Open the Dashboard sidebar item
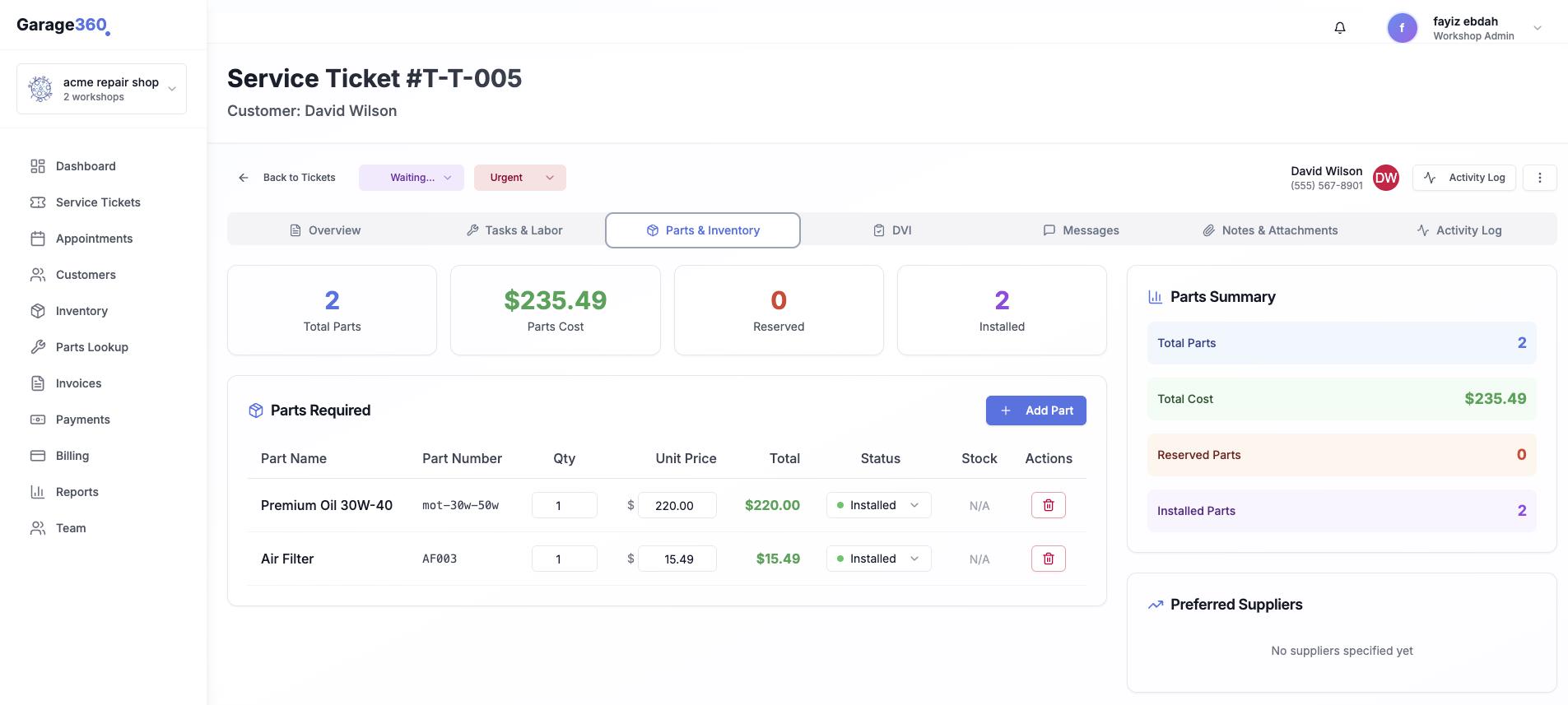1568x705 pixels. click(86, 166)
